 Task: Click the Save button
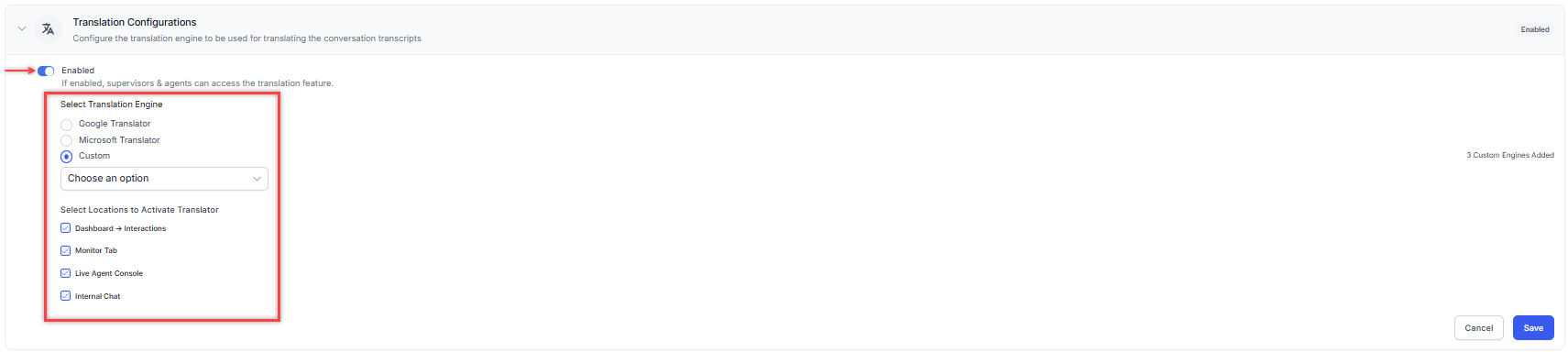1533,328
